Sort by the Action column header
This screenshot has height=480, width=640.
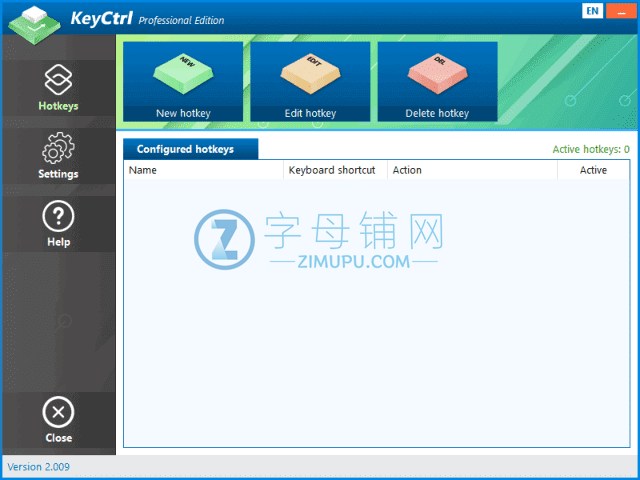[472, 170]
